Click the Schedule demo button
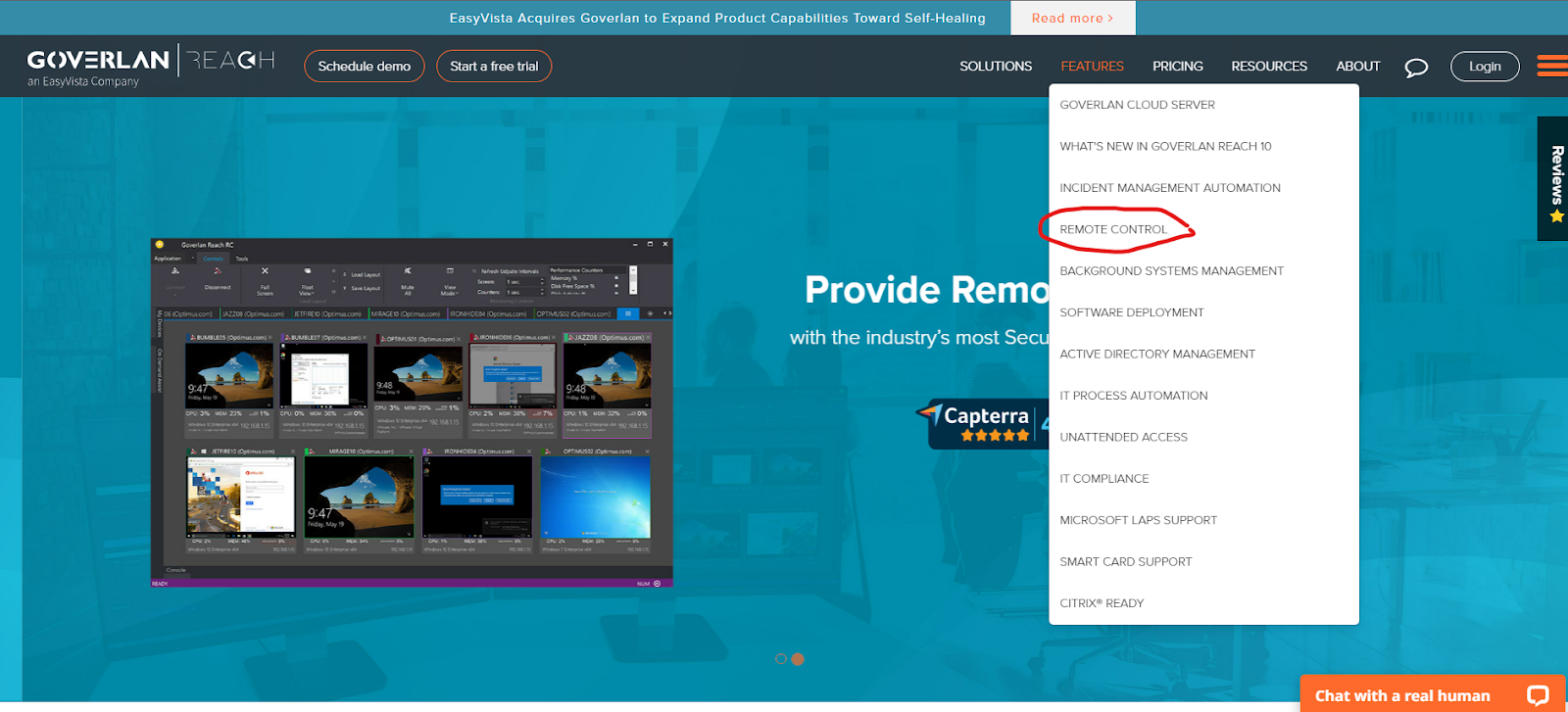Image resolution: width=1568 pixels, height=712 pixels. (x=365, y=67)
